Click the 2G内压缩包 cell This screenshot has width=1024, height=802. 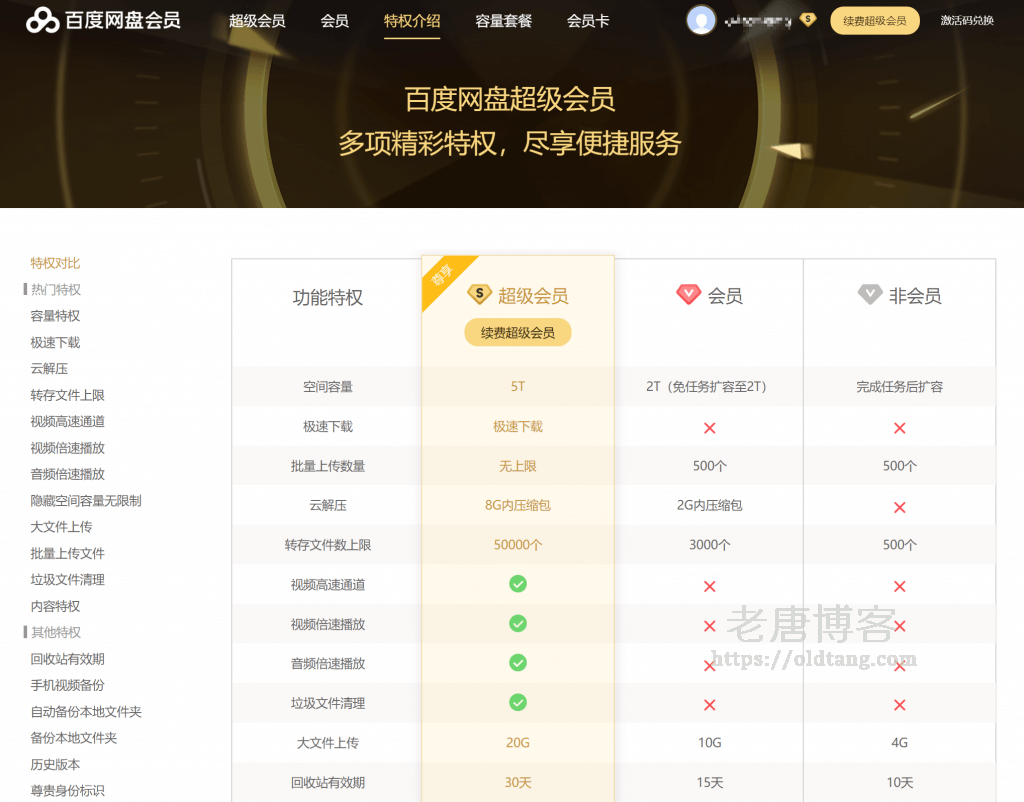coord(710,505)
